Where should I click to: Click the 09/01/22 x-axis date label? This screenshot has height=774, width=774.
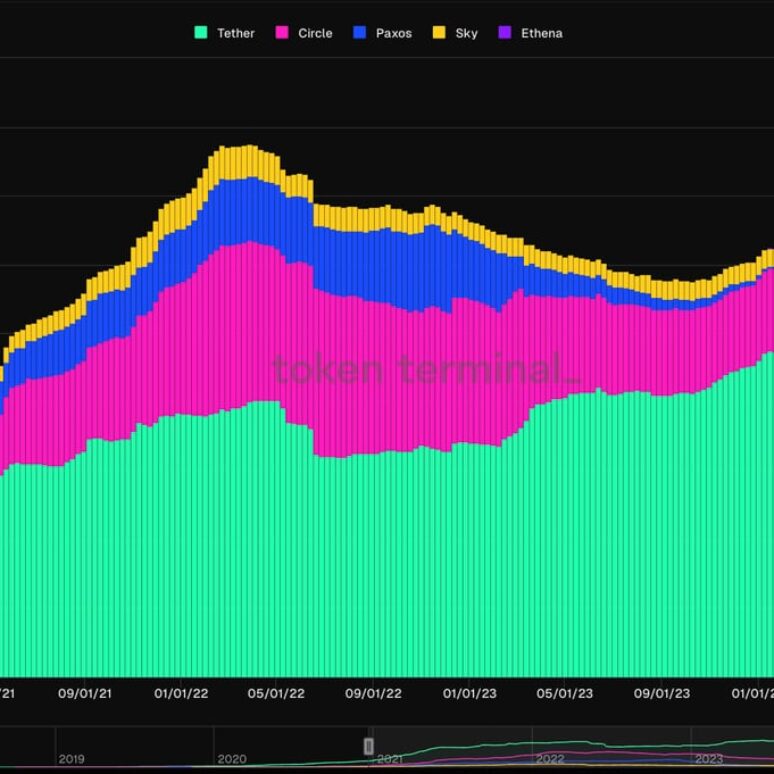(373, 693)
